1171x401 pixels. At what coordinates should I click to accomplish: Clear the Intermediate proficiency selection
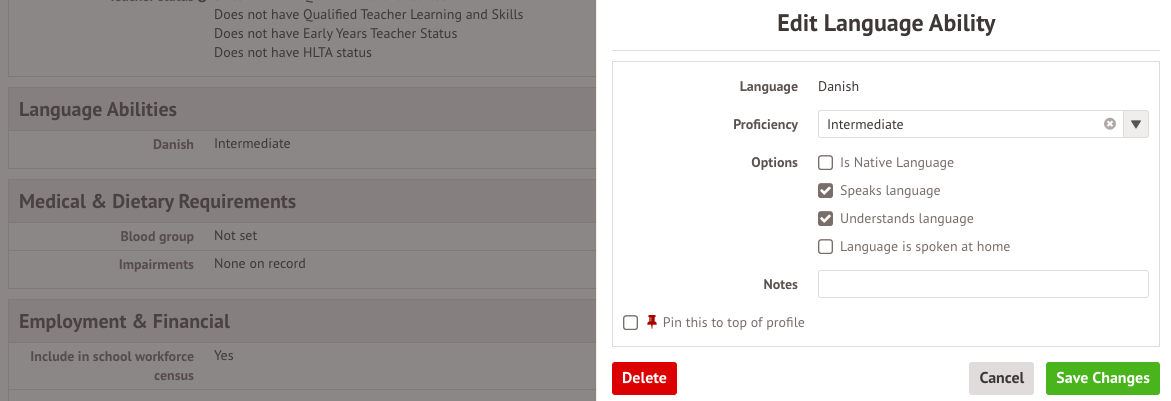pos(1109,124)
